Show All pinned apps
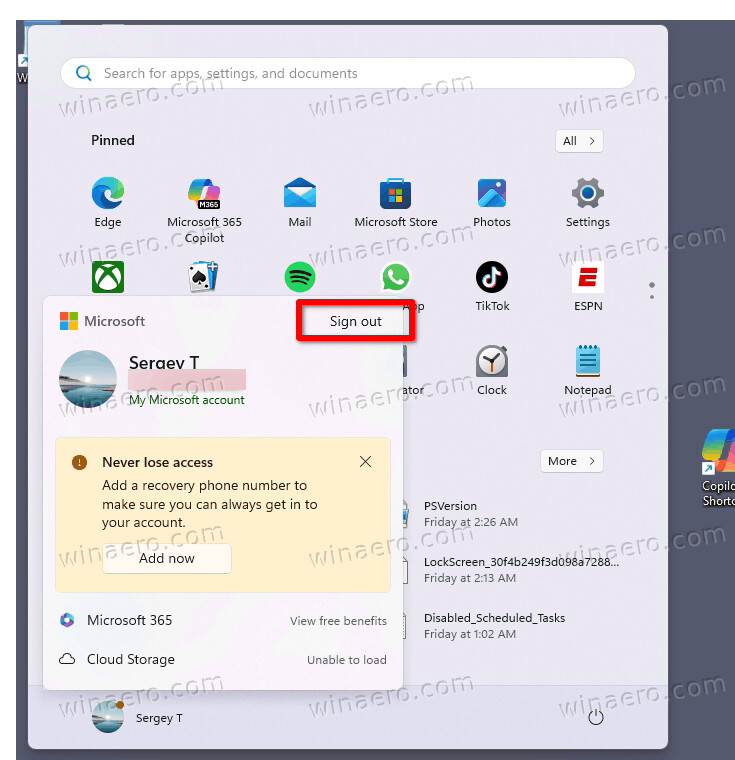This screenshot has height=760, width=735. [579, 141]
